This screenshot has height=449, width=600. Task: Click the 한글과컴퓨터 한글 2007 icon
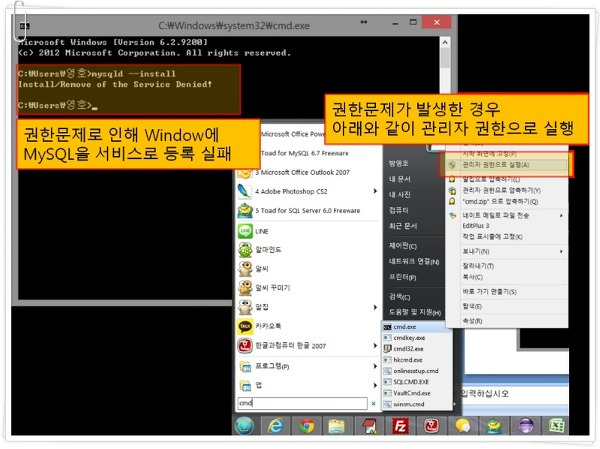[x=245, y=346]
